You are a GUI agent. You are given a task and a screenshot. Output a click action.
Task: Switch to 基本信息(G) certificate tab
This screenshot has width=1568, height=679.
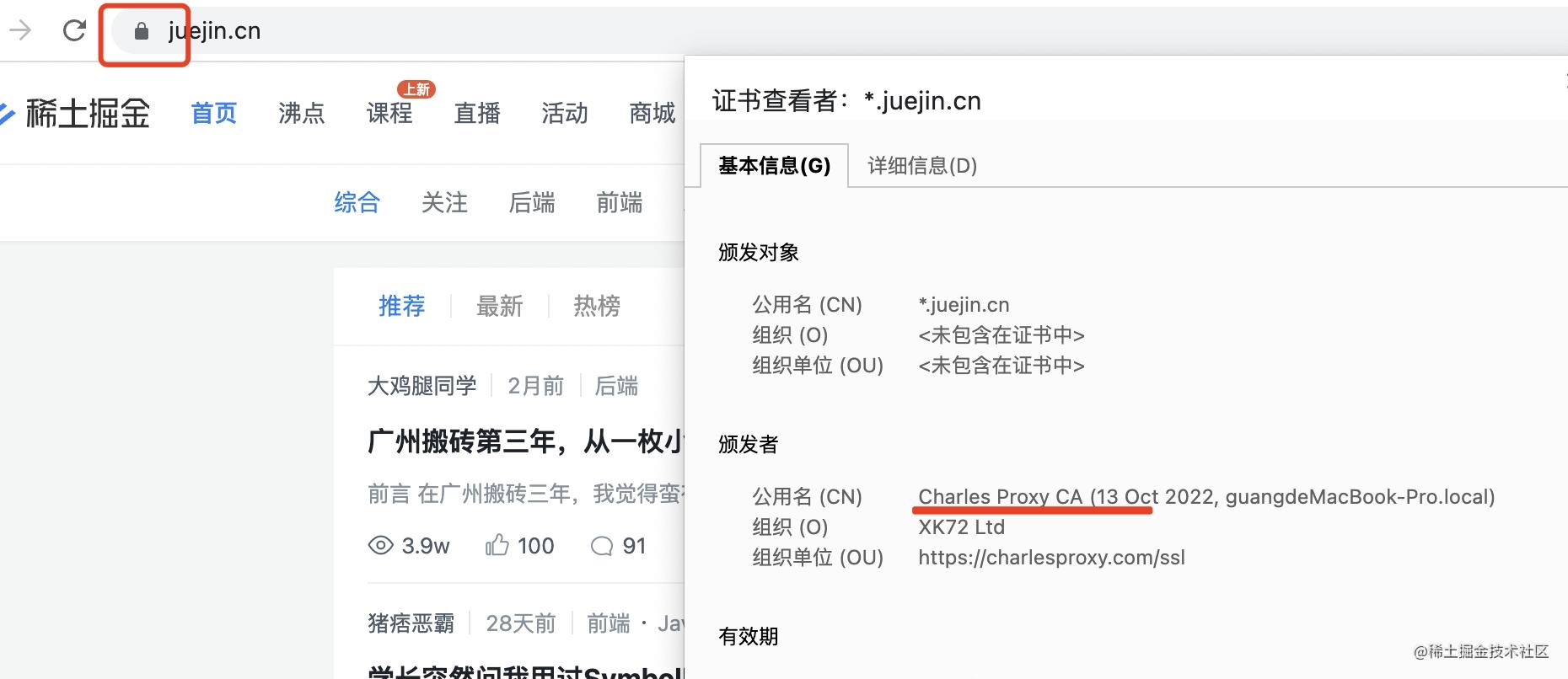[775, 166]
